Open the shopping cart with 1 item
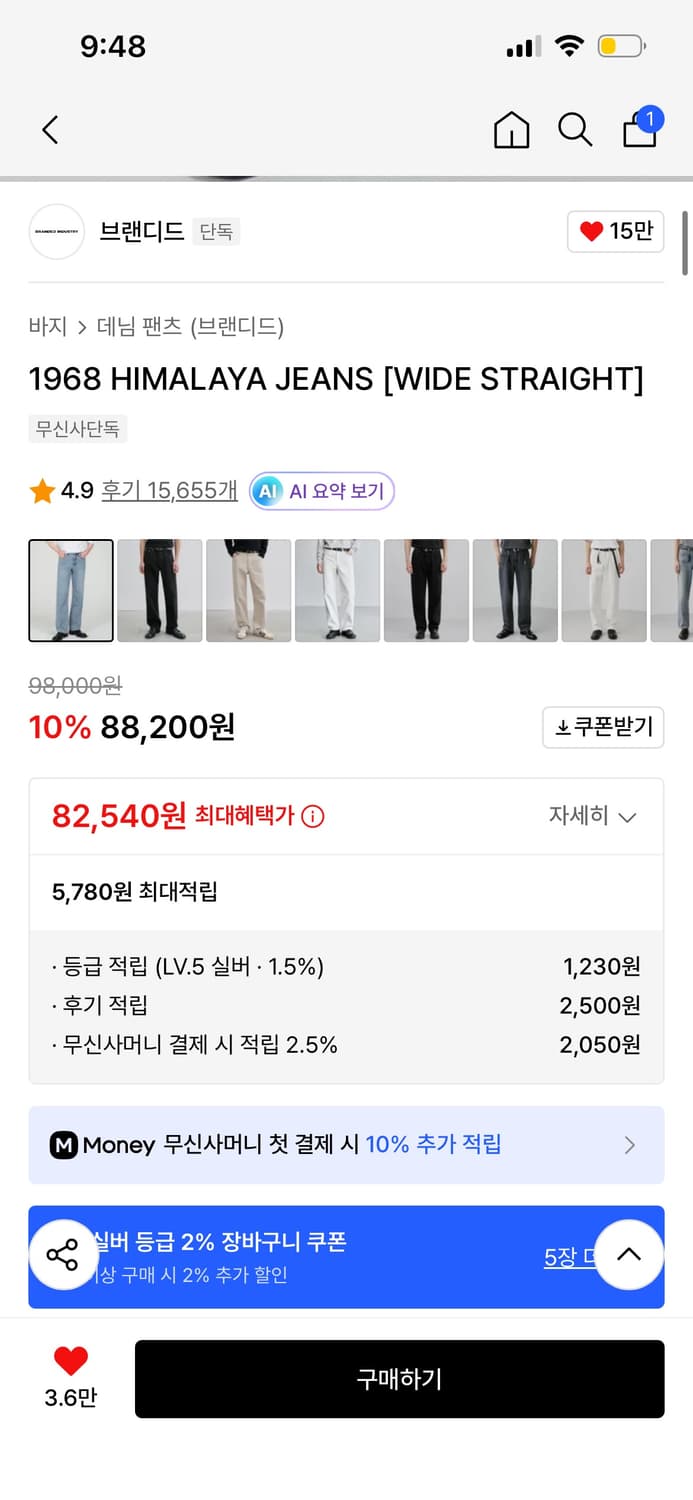The height and width of the screenshot is (1500, 693). click(x=639, y=131)
